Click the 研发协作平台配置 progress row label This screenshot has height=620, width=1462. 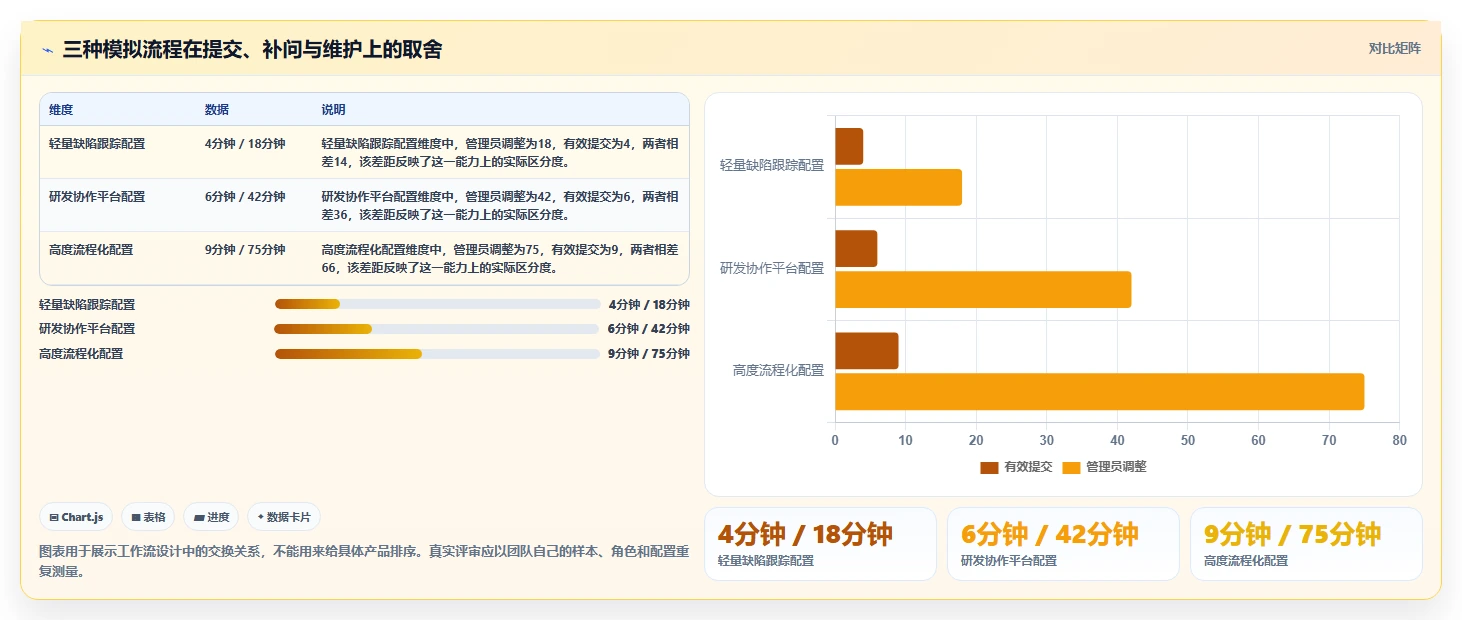[87, 329]
